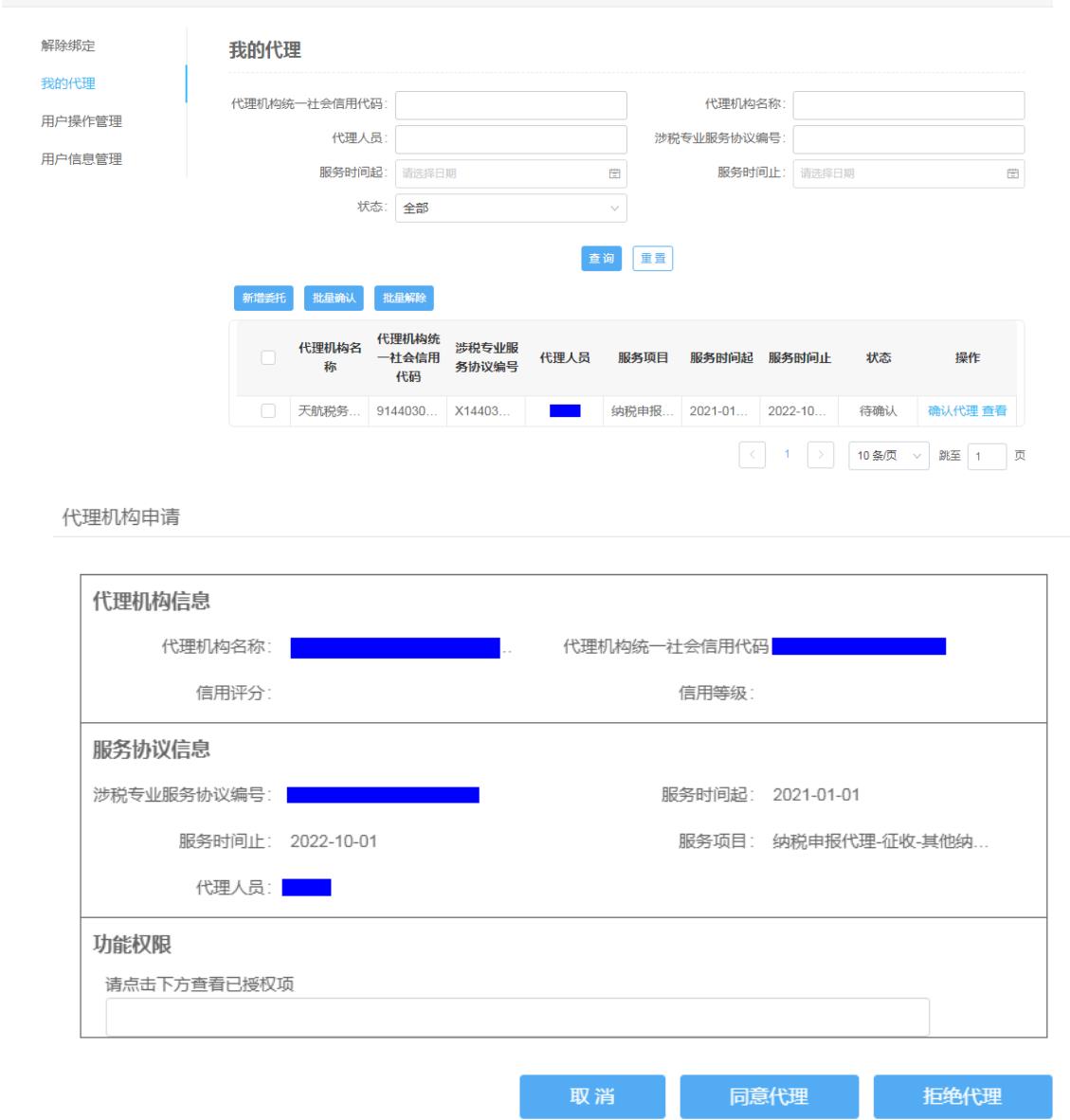Select 用户操作管理 in sidebar menu
Viewport: 1070px width, 1120px height.
tap(82, 121)
